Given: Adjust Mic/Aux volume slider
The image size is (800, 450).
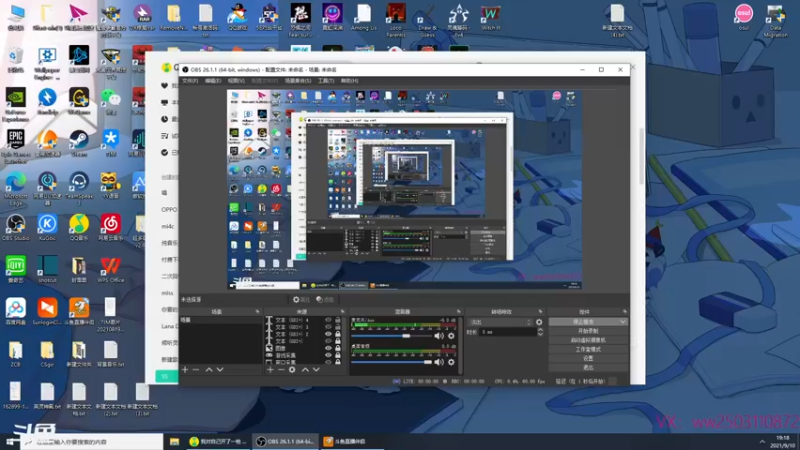Looking at the screenshot, I should pos(392,336).
